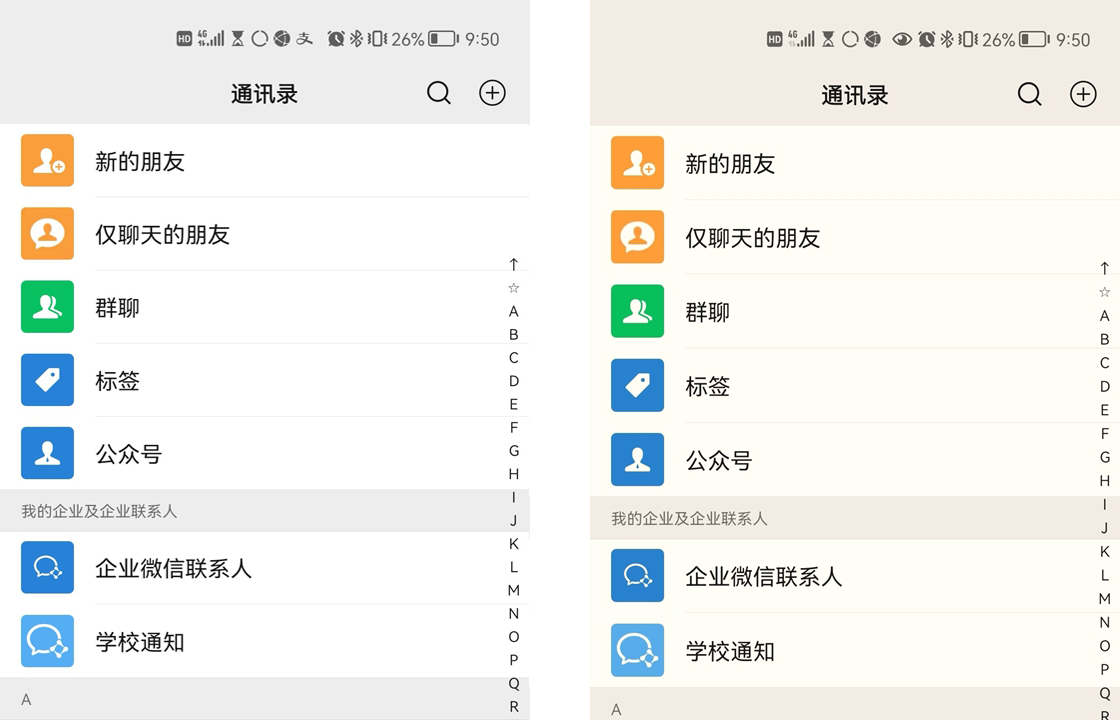1120x720 pixels.
Task: Tap 新的朋友 label on the cream-background list
Action: click(730, 164)
